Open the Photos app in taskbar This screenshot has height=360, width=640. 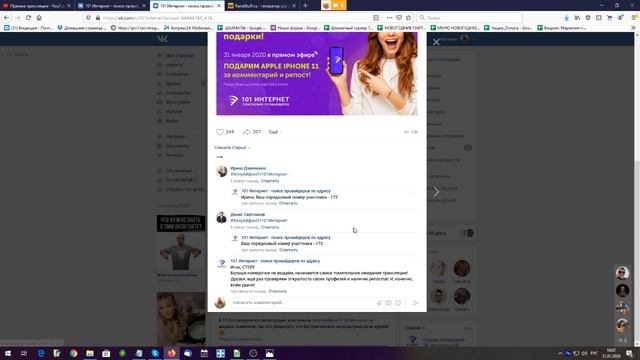coord(269,353)
